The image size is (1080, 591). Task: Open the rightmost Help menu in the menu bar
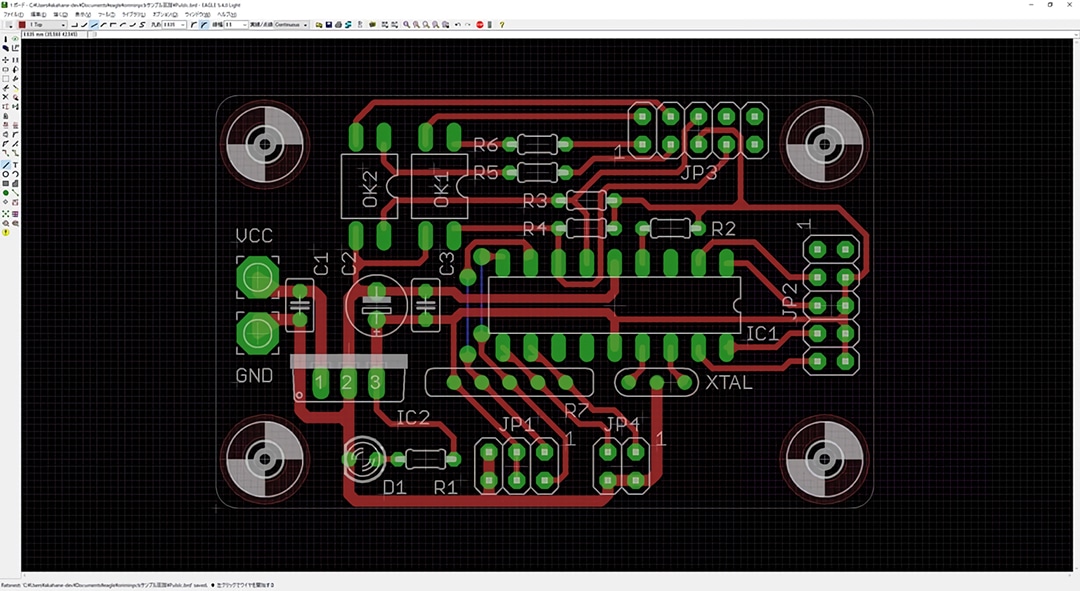pyautogui.click(x=226, y=14)
